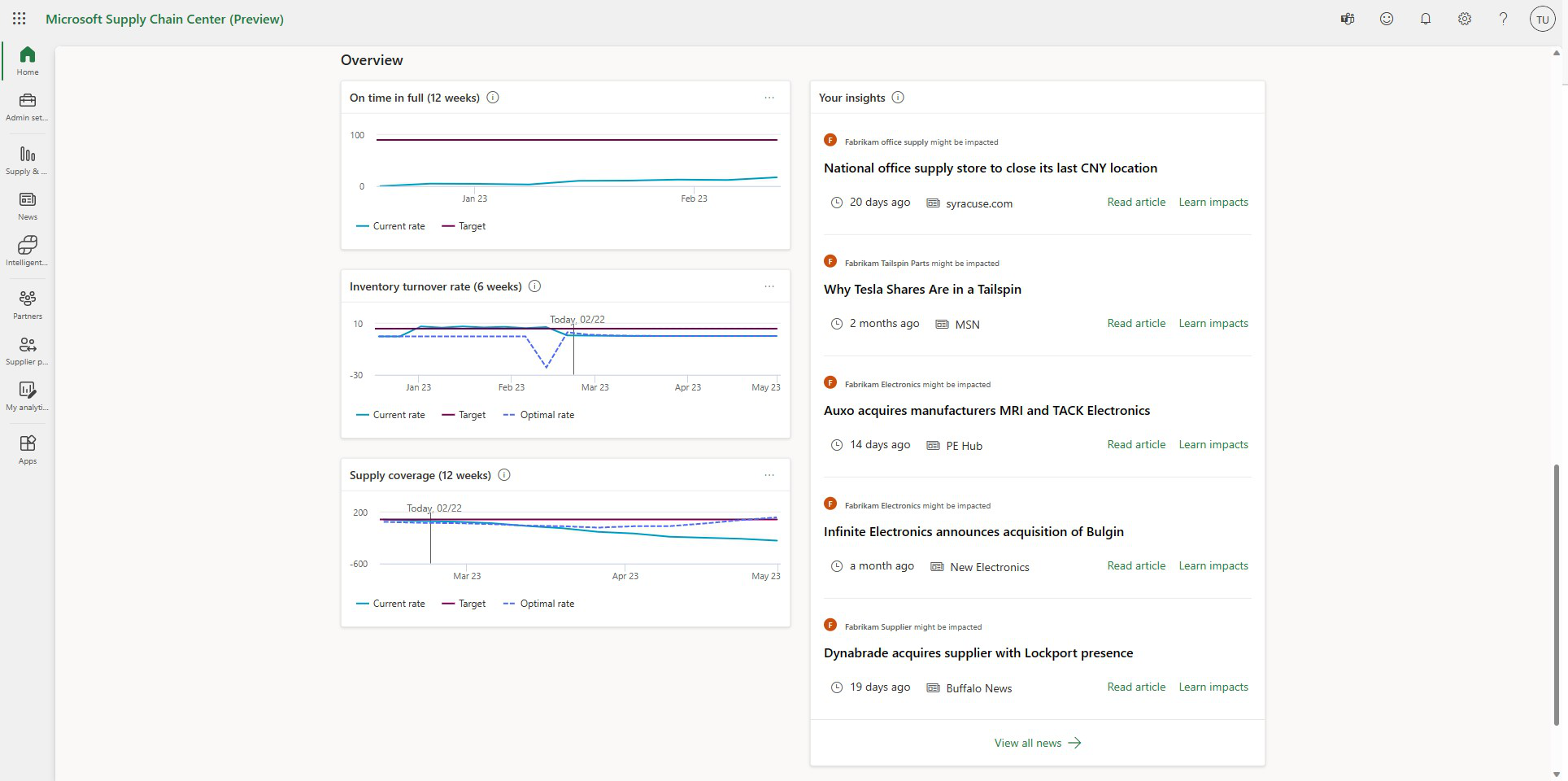Screen dimensions: 1568x781
Task: Click the PE Hub source label
Action: [965, 446]
